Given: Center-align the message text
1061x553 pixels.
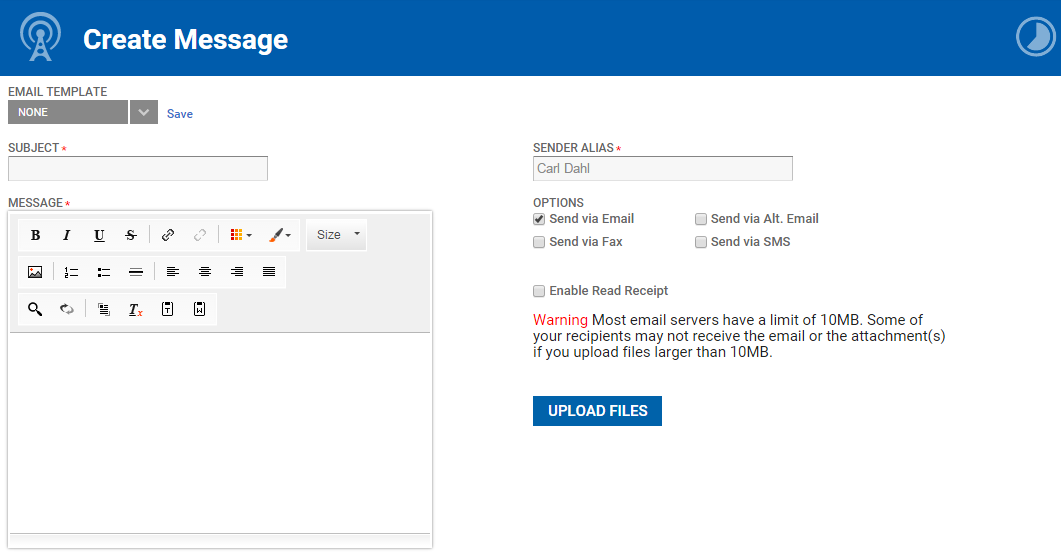Looking at the screenshot, I should click(204, 272).
